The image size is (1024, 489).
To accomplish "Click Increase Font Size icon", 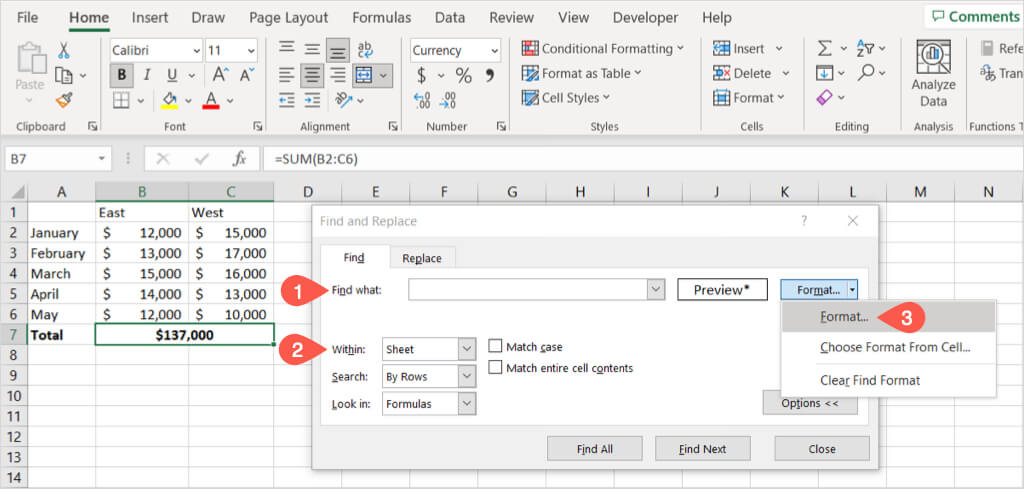I will pyautogui.click(x=220, y=76).
